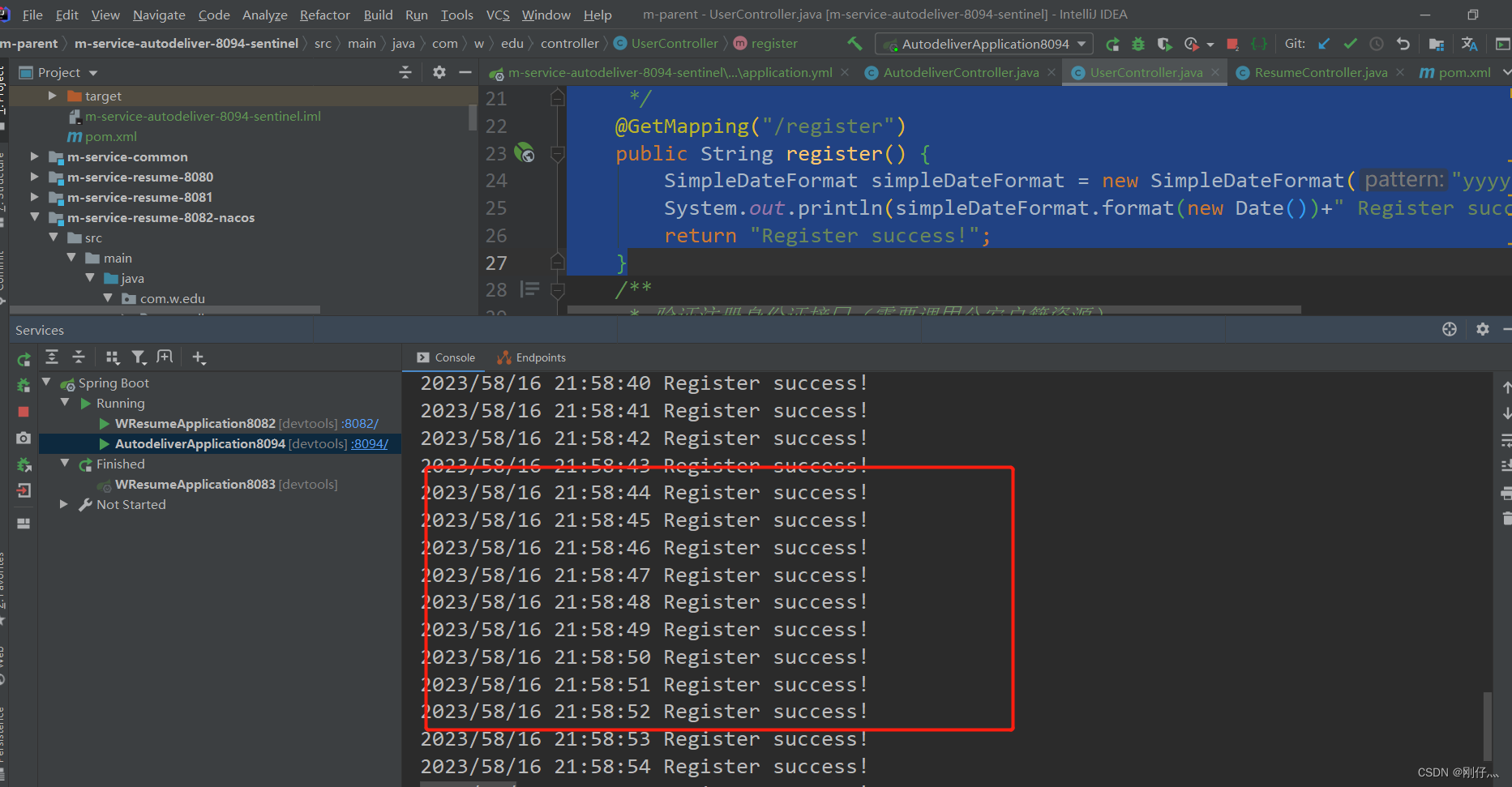Screen dimensions: 1512x787
Task: Collapse all nodes in the Services tree
Action: tap(79, 357)
